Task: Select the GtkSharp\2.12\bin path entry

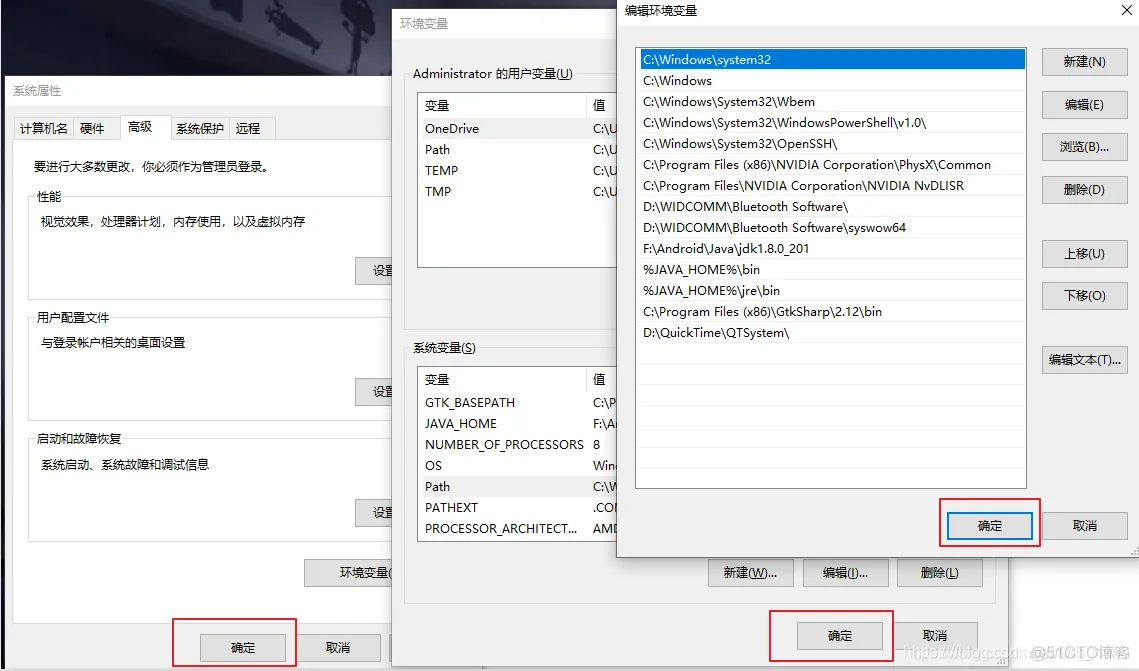Action: tap(832, 312)
